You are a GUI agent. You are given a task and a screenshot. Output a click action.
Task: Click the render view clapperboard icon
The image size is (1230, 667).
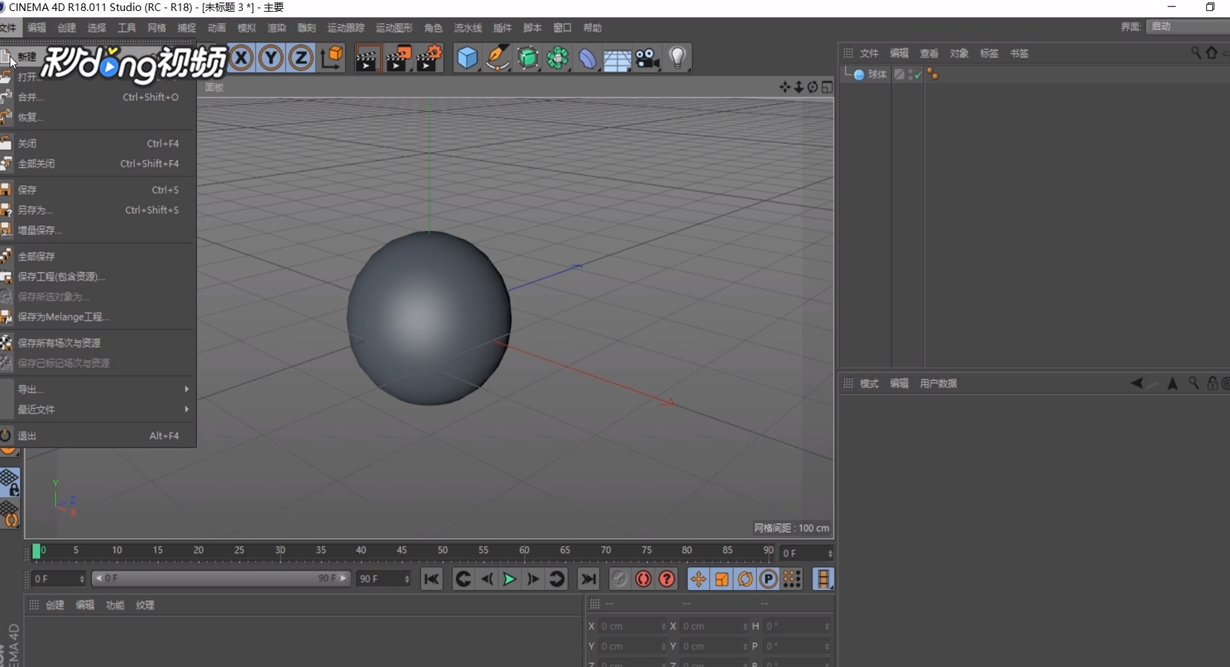pos(367,58)
